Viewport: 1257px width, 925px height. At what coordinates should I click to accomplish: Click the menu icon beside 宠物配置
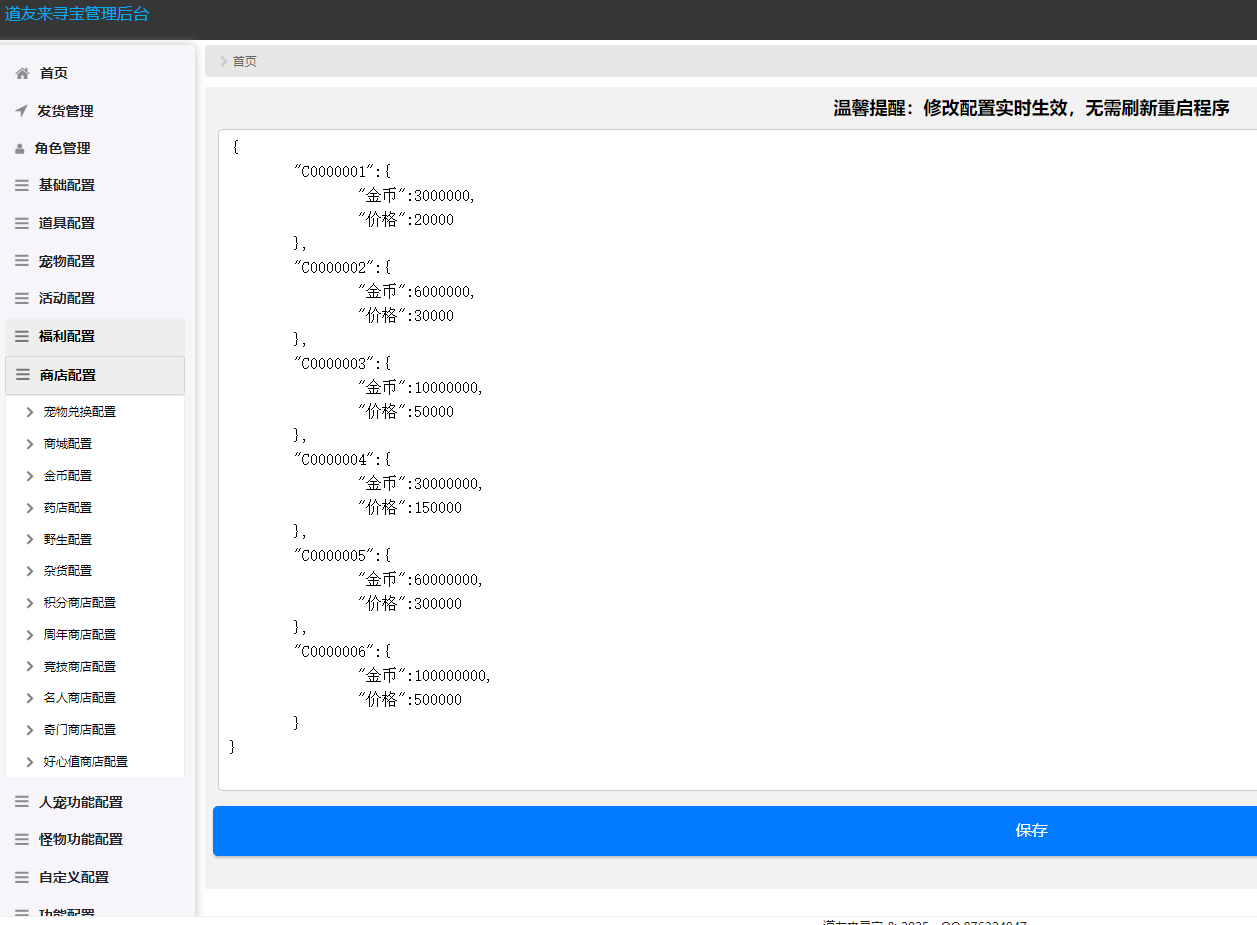pos(22,261)
